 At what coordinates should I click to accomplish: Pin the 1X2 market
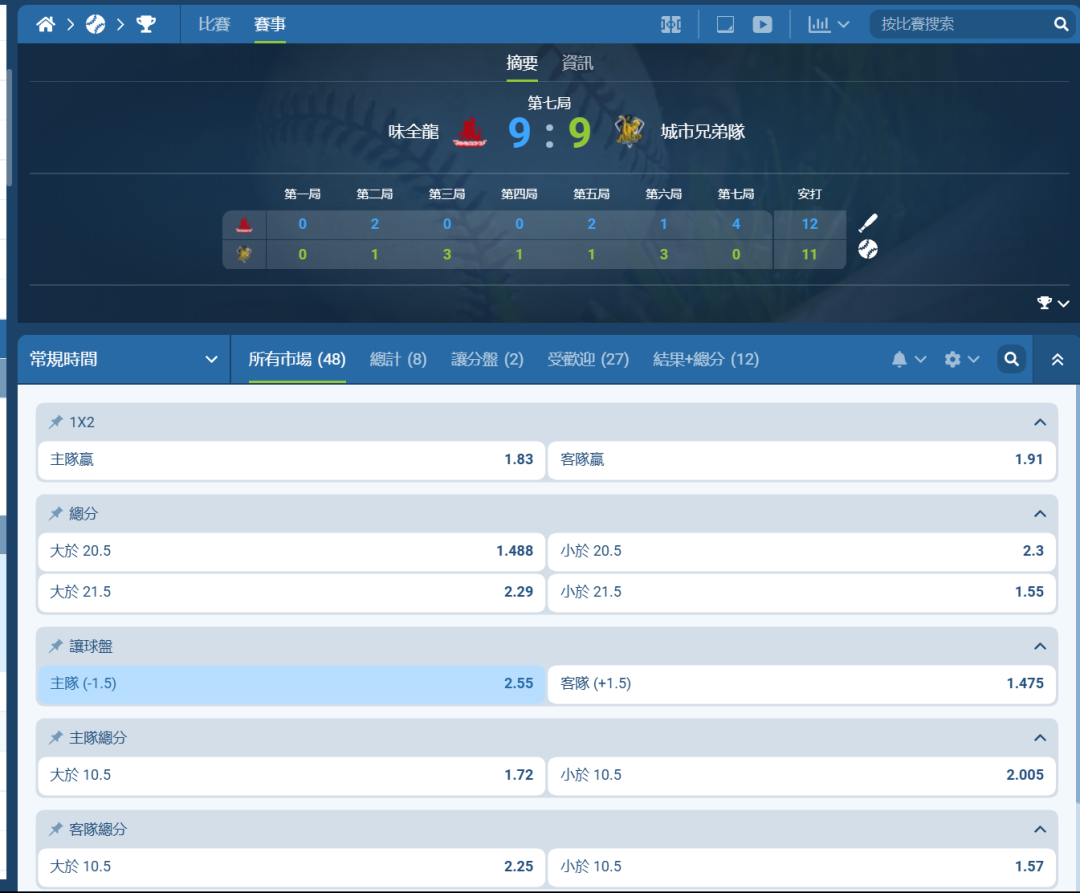56,422
